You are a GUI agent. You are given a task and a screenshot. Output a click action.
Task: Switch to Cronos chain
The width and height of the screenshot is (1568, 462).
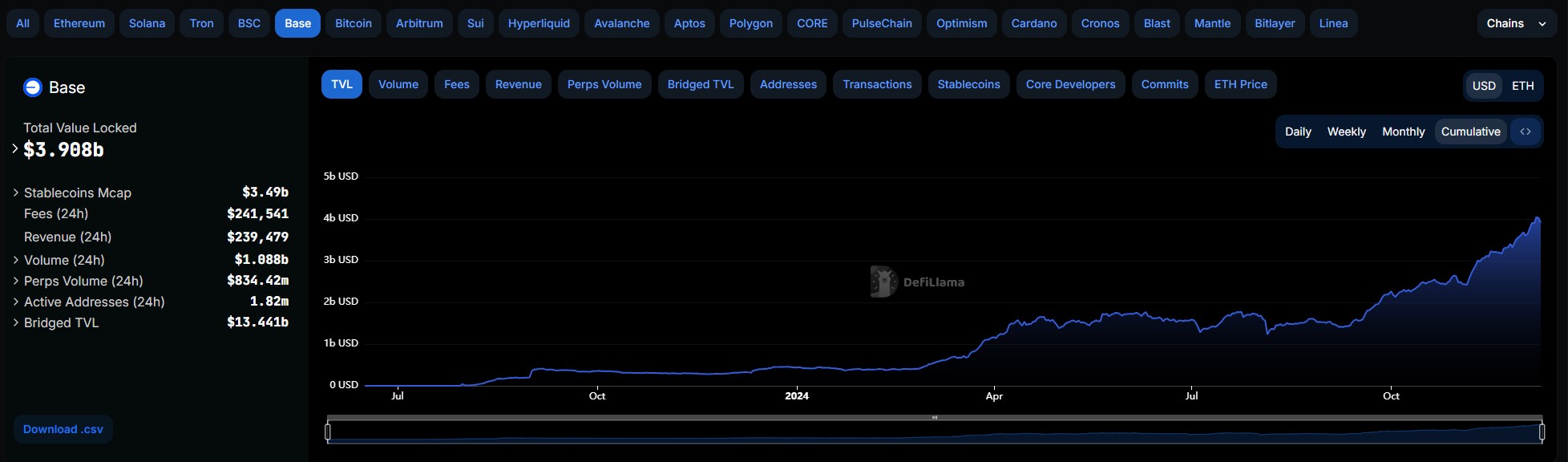pos(1100,23)
